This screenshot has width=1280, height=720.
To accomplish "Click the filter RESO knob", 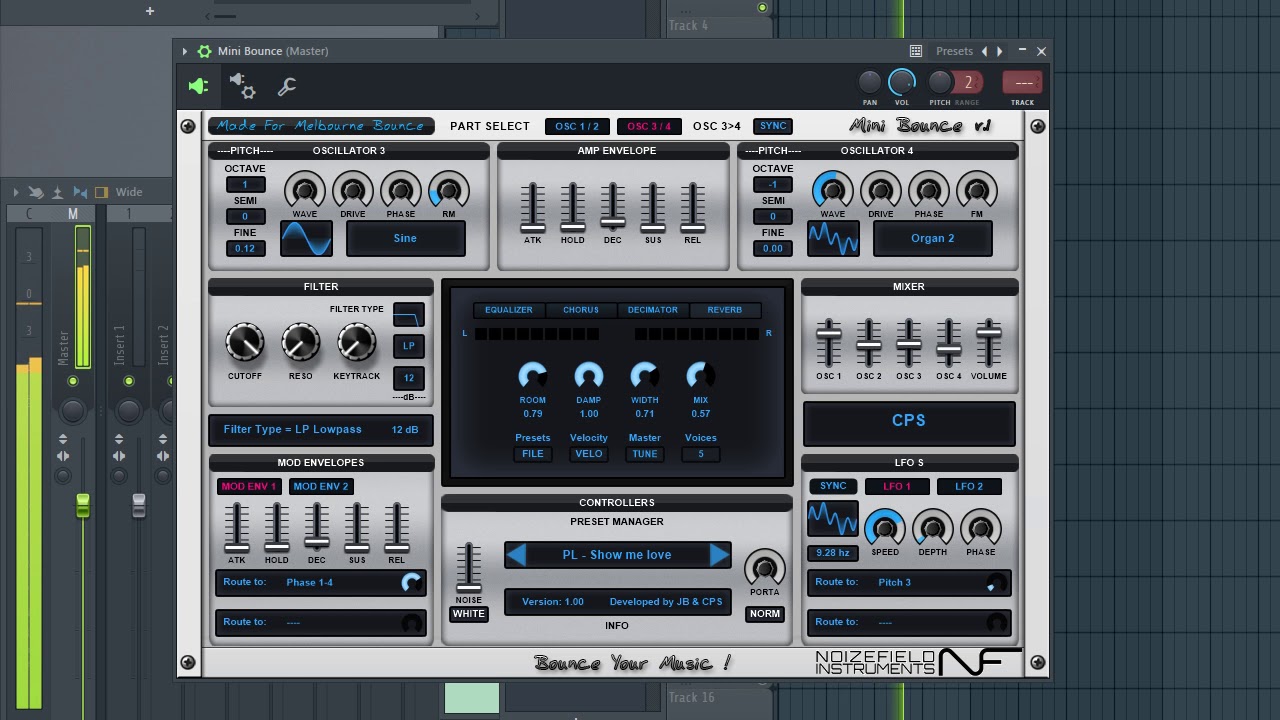I will [x=301, y=344].
